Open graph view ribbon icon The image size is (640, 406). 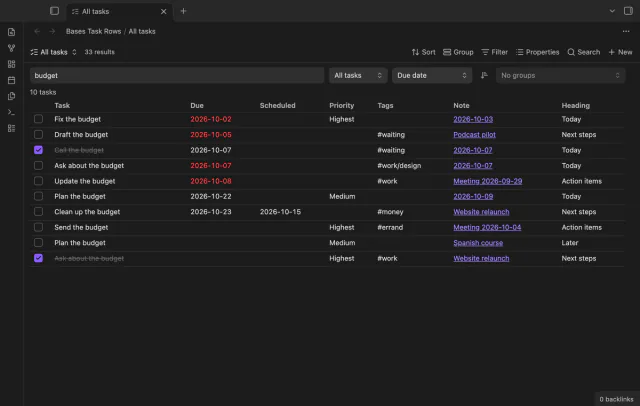click(x=11, y=48)
